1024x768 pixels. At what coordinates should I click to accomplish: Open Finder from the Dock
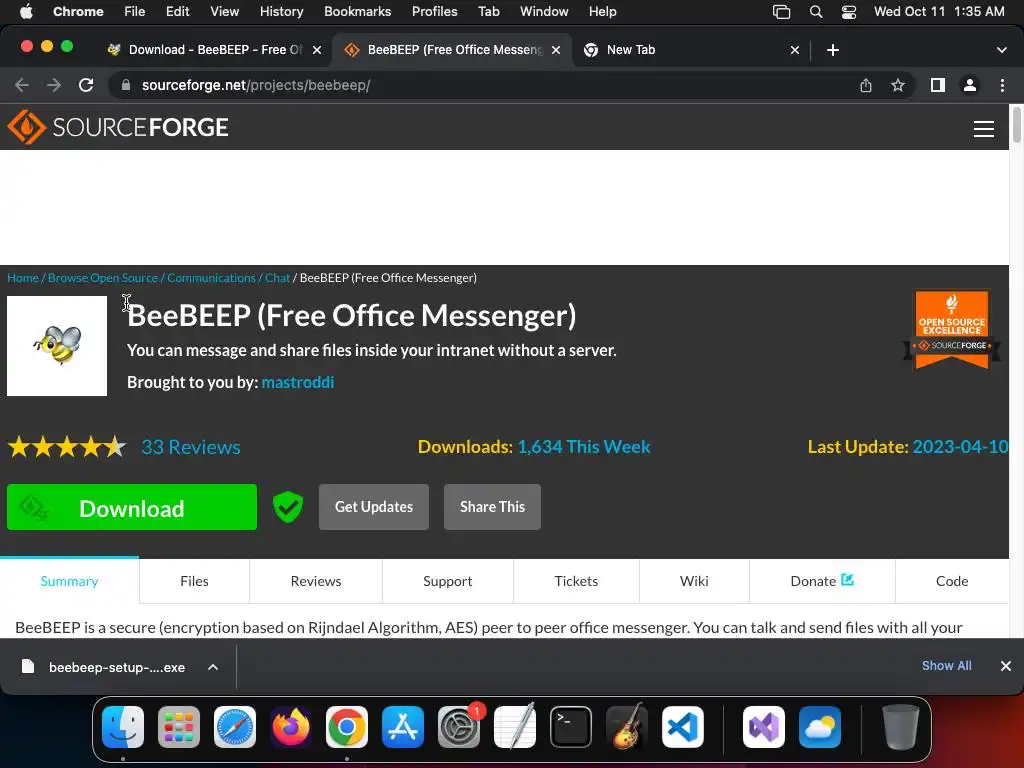tap(123, 727)
